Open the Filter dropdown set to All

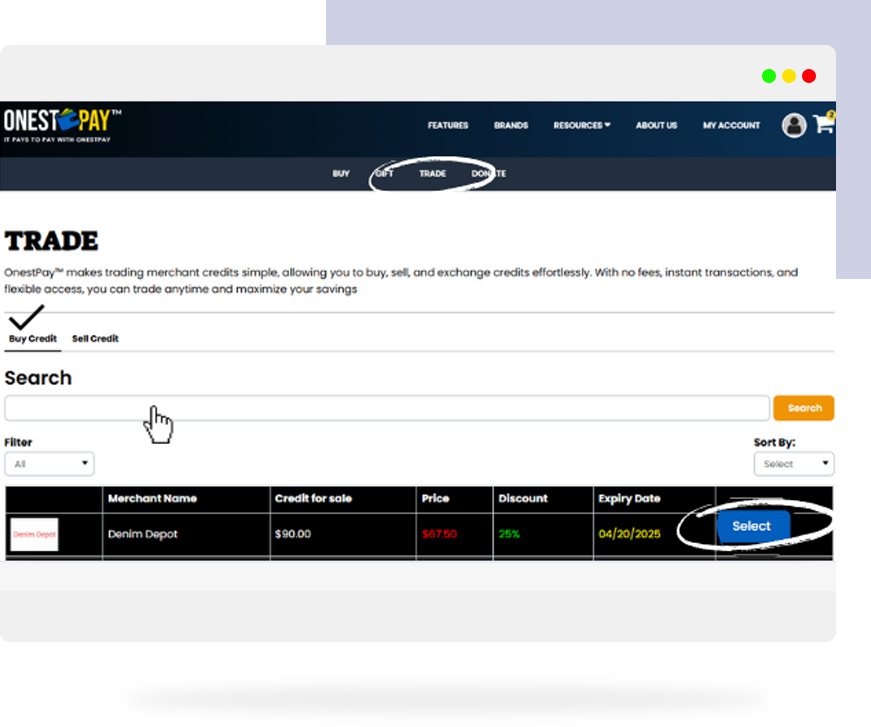coord(49,464)
